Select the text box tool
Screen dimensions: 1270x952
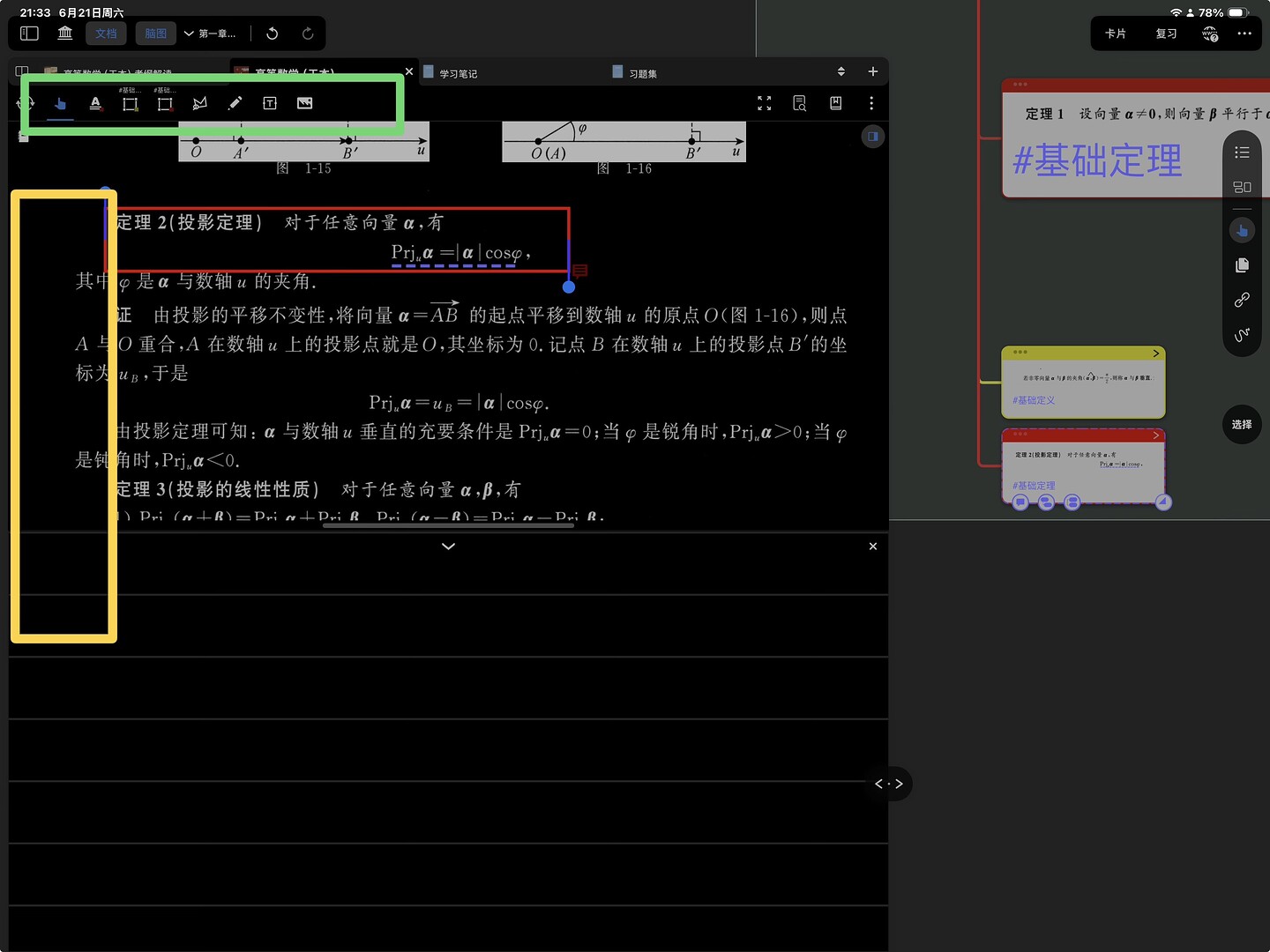(x=270, y=104)
